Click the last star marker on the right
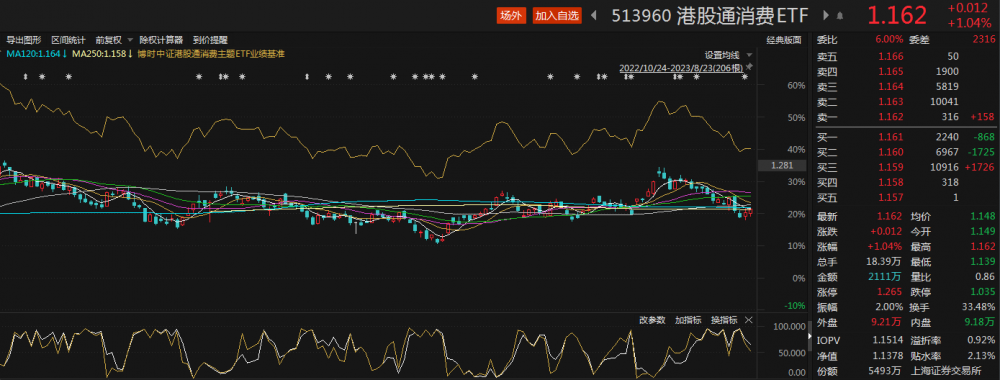This screenshot has width=1000, height=380. pyautogui.click(x=745, y=77)
